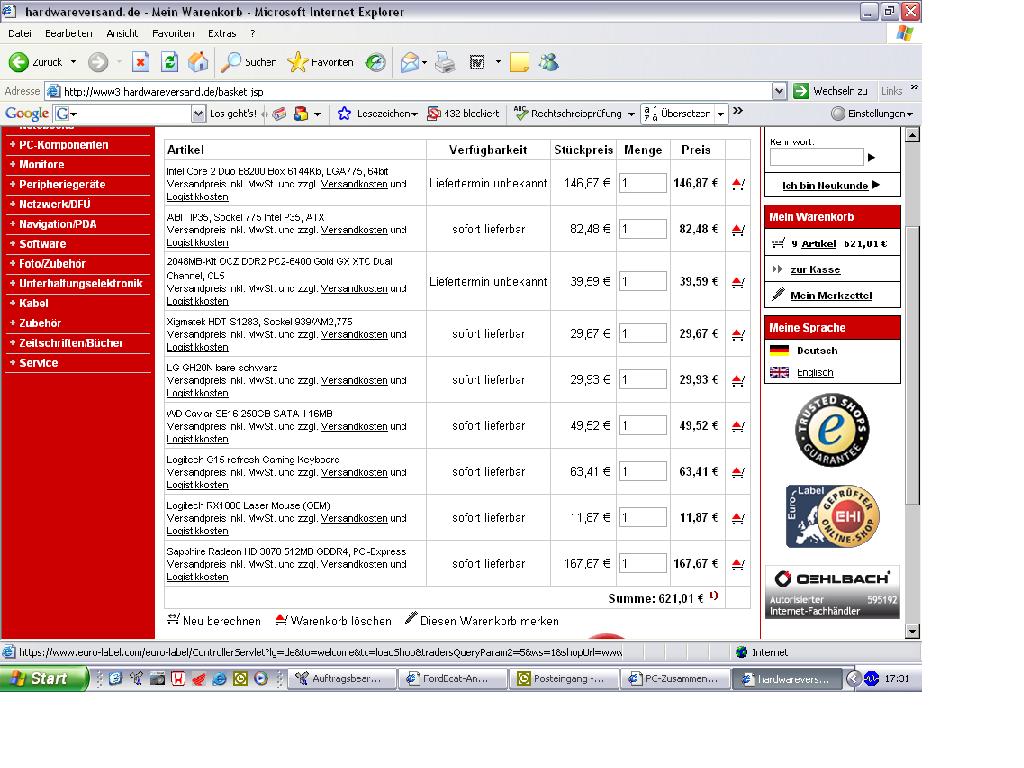Click the Google Lesezeichen star icon
The height and width of the screenshot is (768, 1024).
pyautogui.click(x=344, y=114)
